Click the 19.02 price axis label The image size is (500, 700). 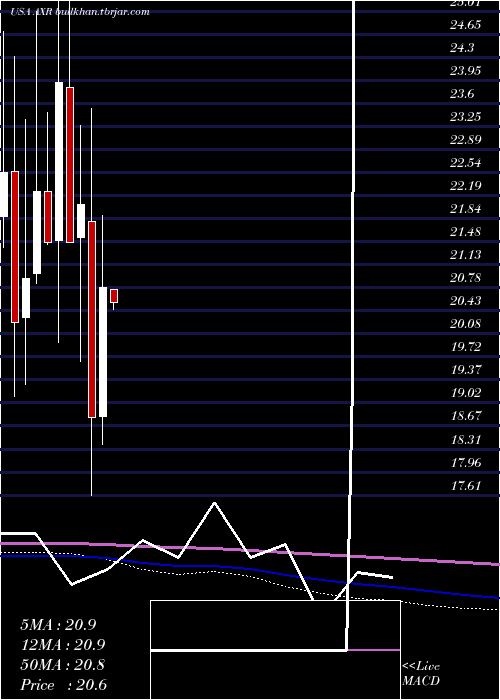[x=466, y=393]
